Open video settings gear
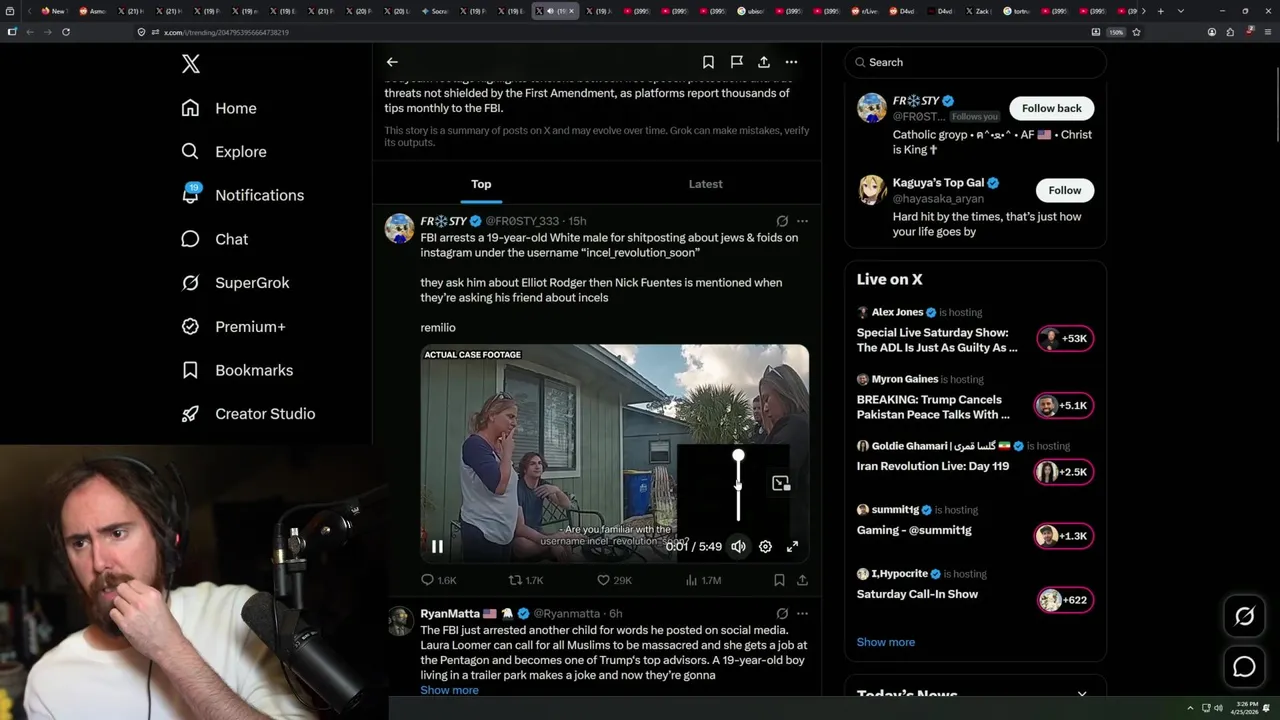This screenshot has height=720, width=1280. (765, 547)
